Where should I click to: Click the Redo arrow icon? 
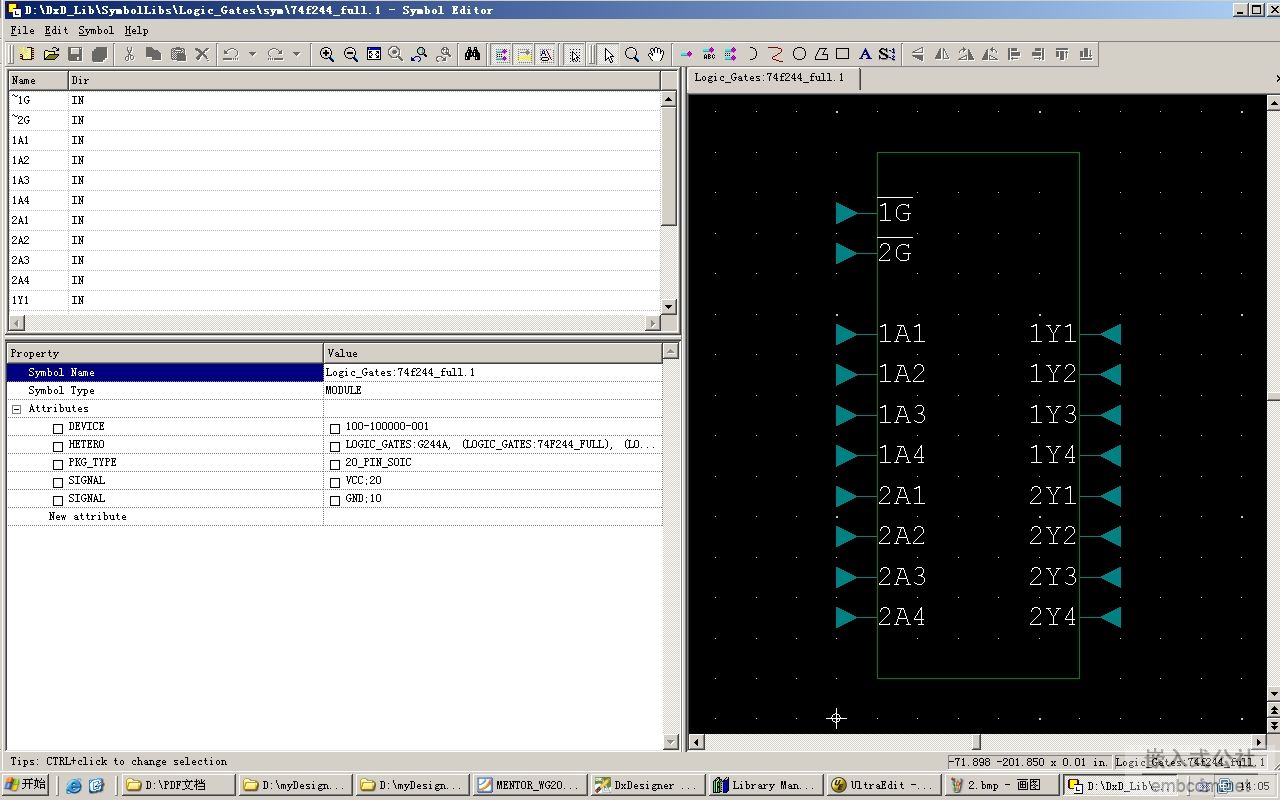click(275, 54)
